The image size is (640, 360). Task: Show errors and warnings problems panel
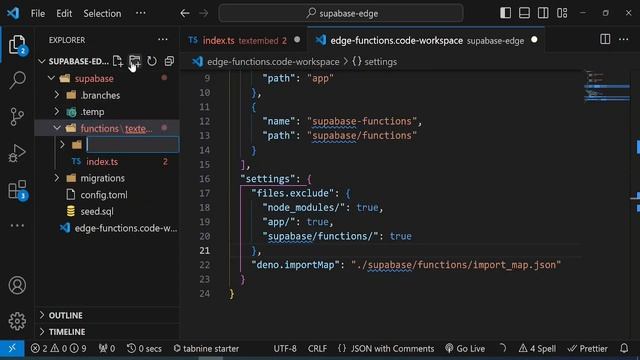(x=58, y=349)
